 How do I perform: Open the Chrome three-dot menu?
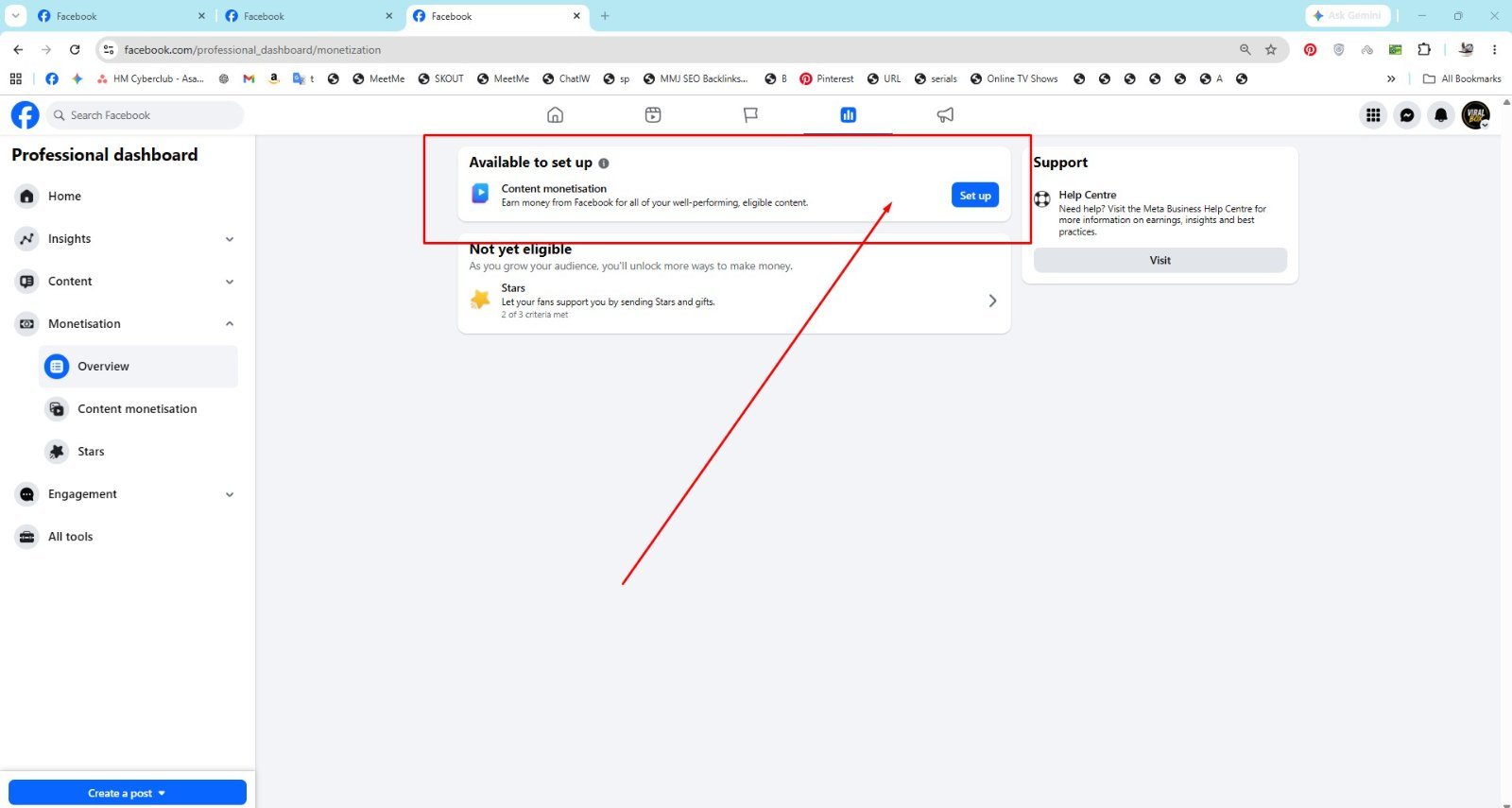[x=1494, y=49]
